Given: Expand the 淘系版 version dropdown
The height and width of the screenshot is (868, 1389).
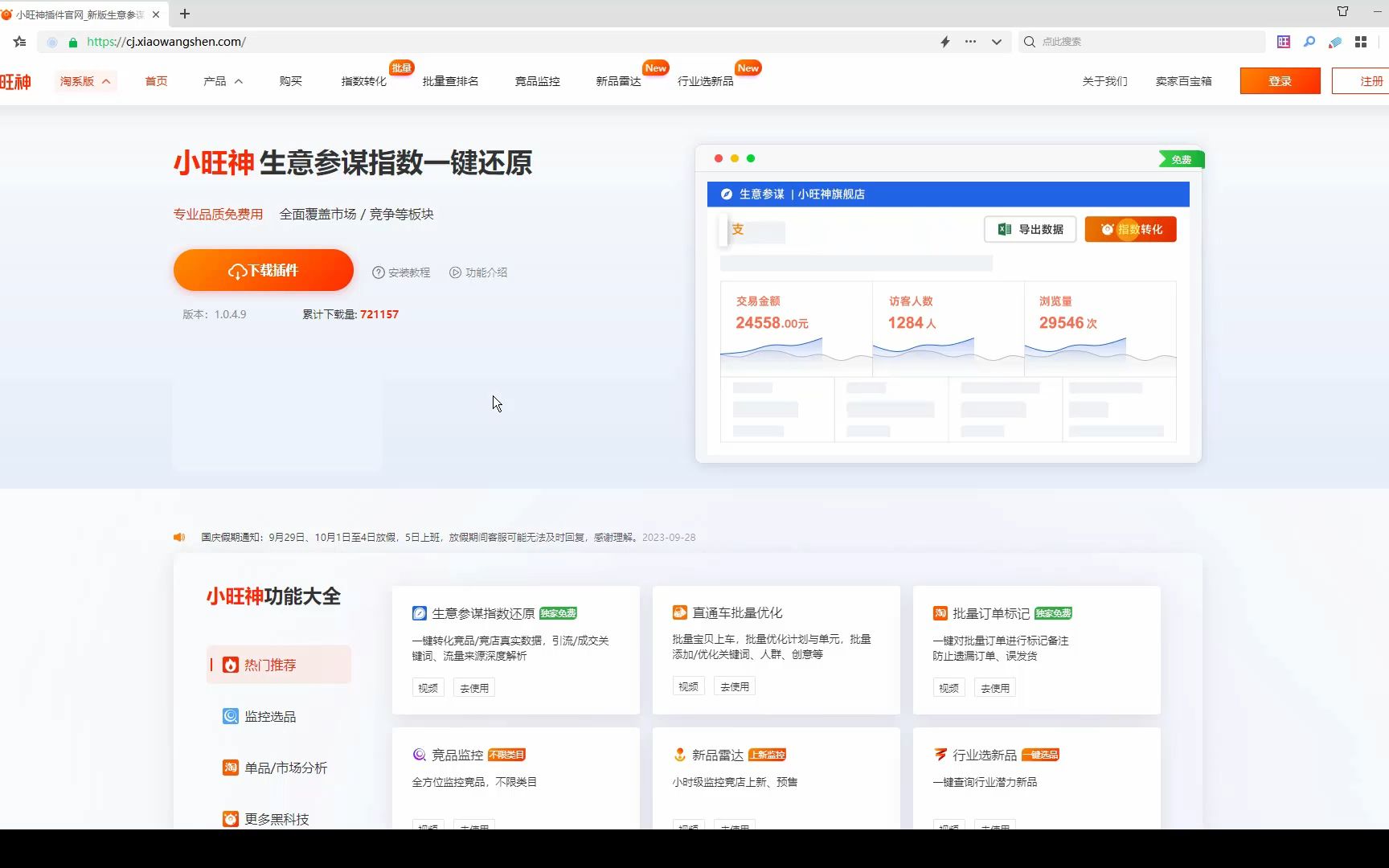Looking at the screenshot, I should click(85, 81).
